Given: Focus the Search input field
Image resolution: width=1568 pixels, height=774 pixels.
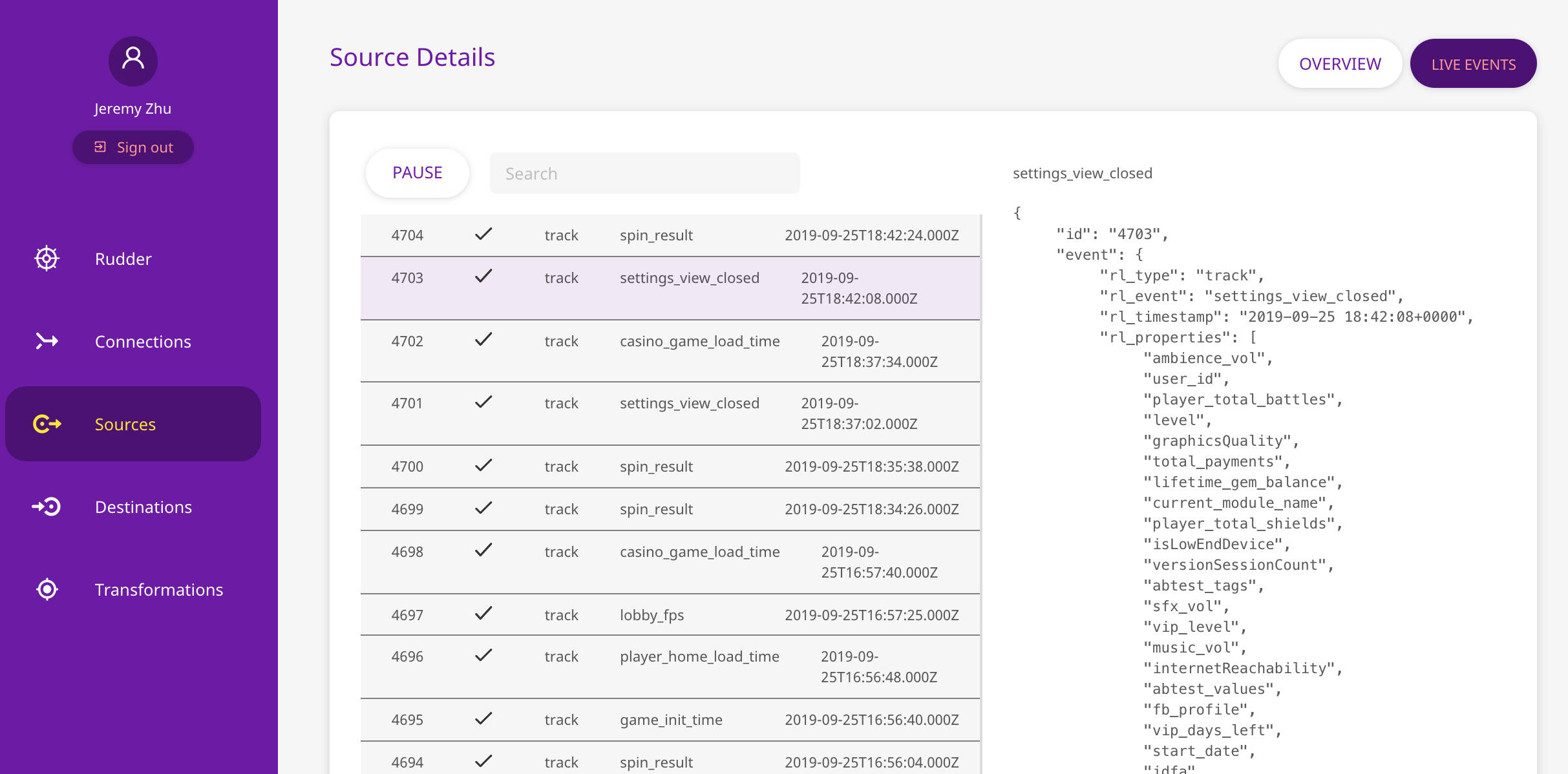Looking at the screenshot, I should [644, 173].
